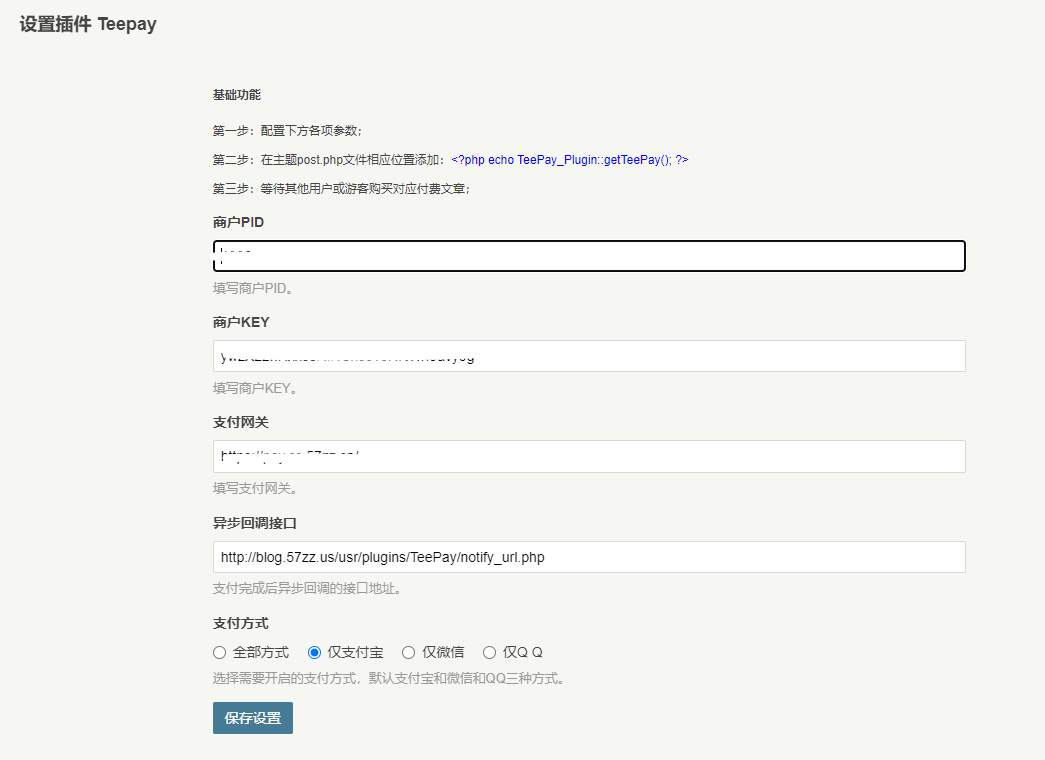Click the 第三步 instruction line
Viewport: 1045px width, 760px height.
[341, 189]
